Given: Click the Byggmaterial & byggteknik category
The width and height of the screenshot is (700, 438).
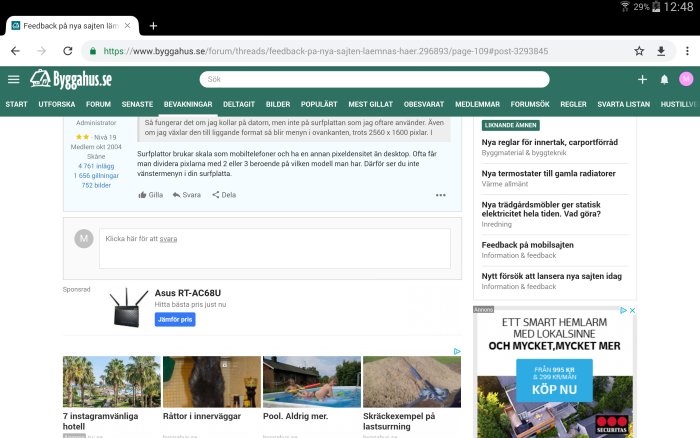Looking at the screenshot, I should coord(524,153).
